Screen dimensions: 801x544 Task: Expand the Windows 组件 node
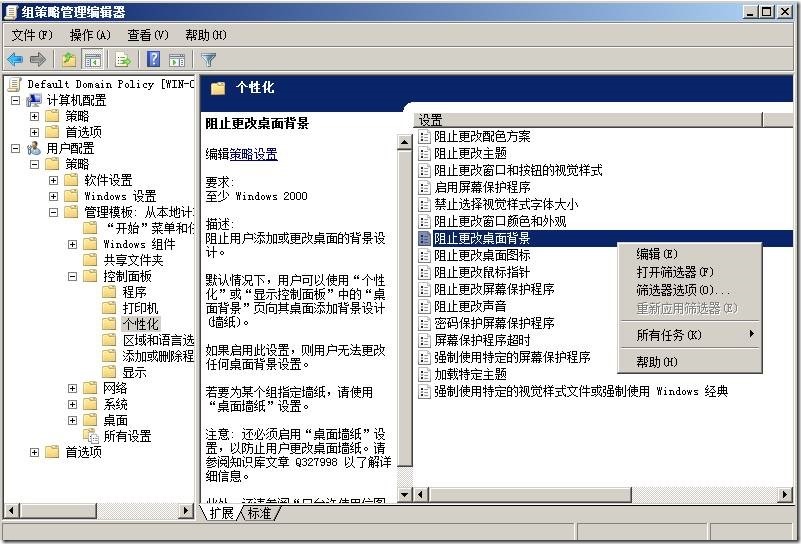[73, 244]
